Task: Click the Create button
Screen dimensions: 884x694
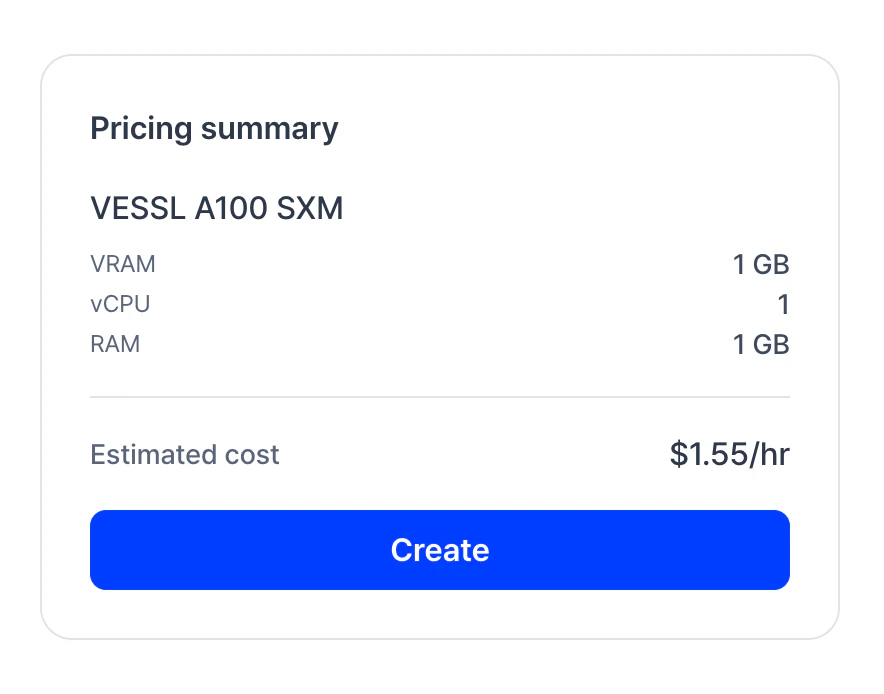Action: pyautogui.click(x=440, y=549)
